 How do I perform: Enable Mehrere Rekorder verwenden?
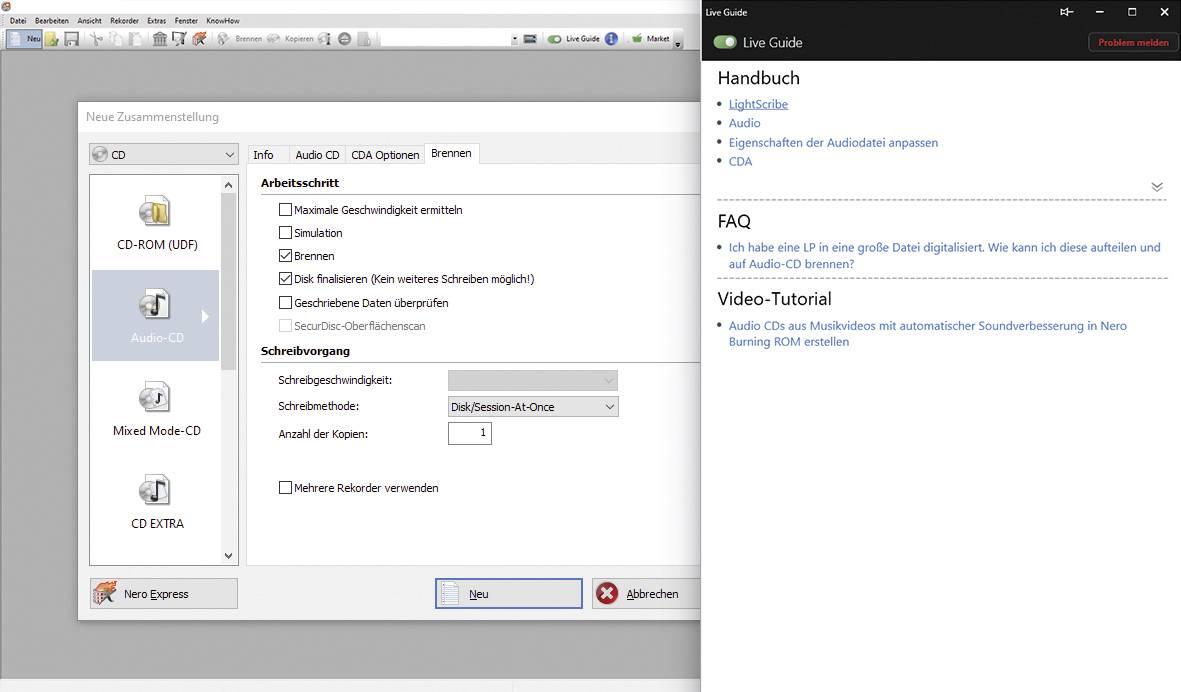[286, 488]
